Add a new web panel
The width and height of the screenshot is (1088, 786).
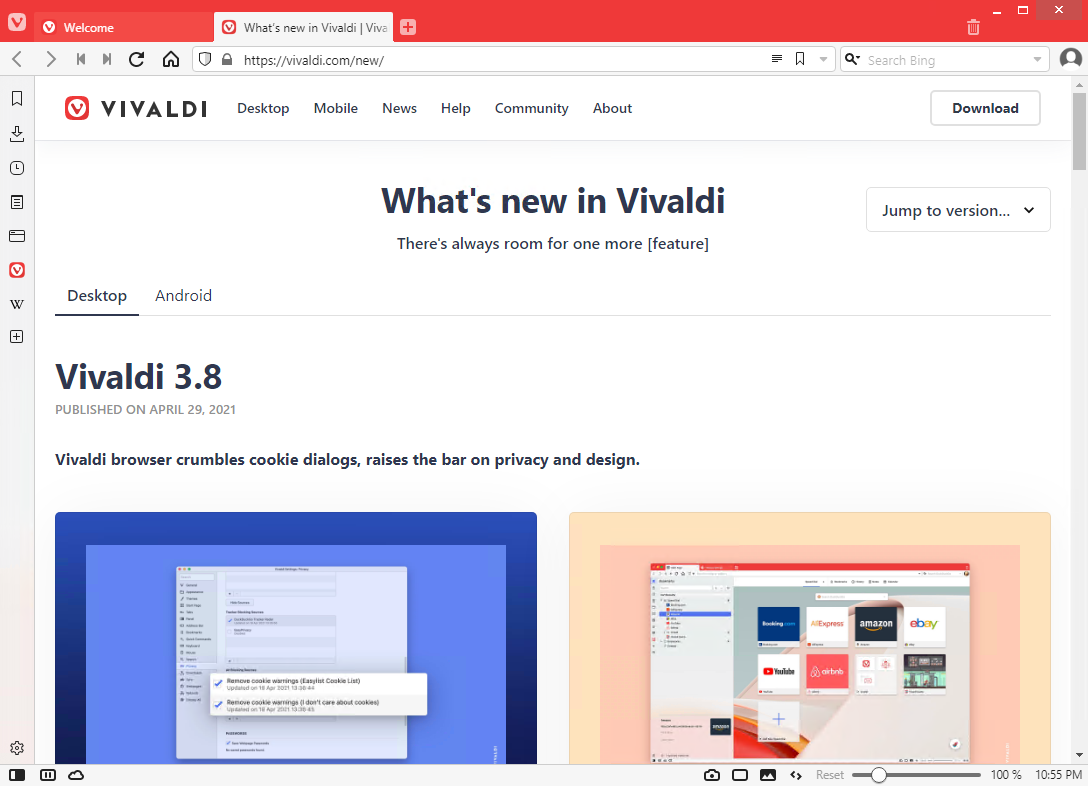click(17, 336)
